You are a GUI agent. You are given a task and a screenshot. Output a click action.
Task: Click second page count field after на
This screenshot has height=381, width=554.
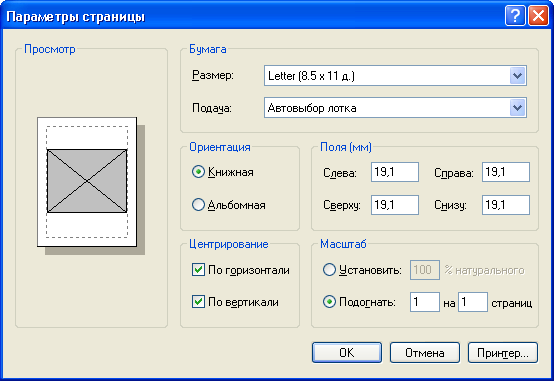pos(473,302)
